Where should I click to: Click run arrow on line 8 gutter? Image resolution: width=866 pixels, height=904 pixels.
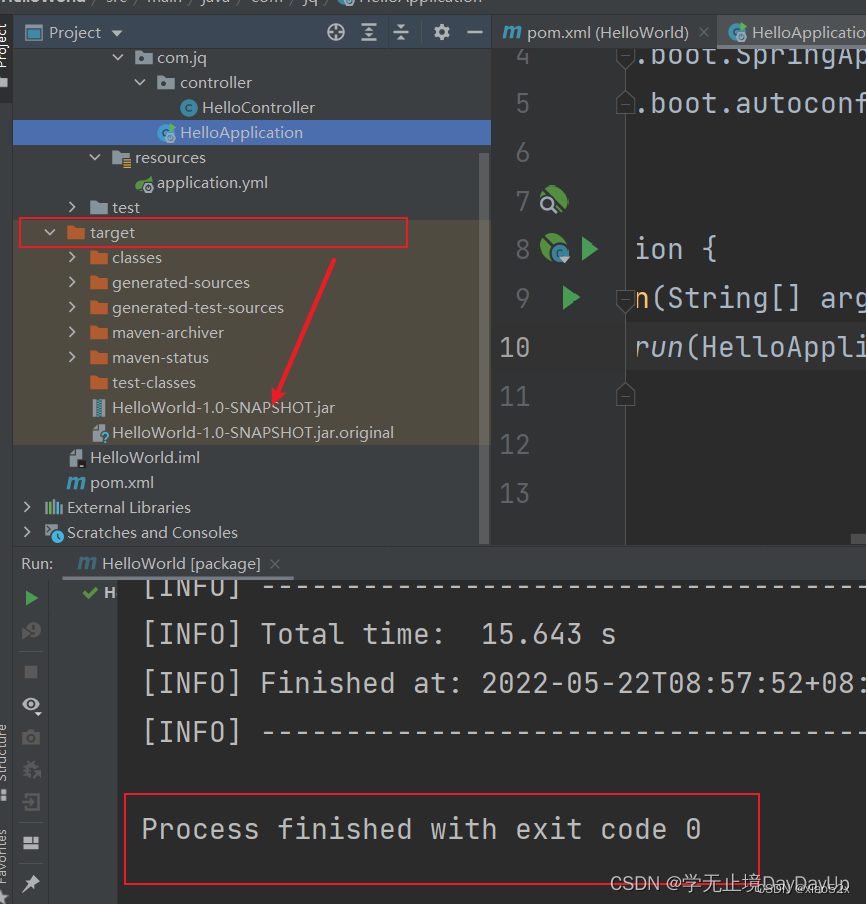click(x=589, y=248)
